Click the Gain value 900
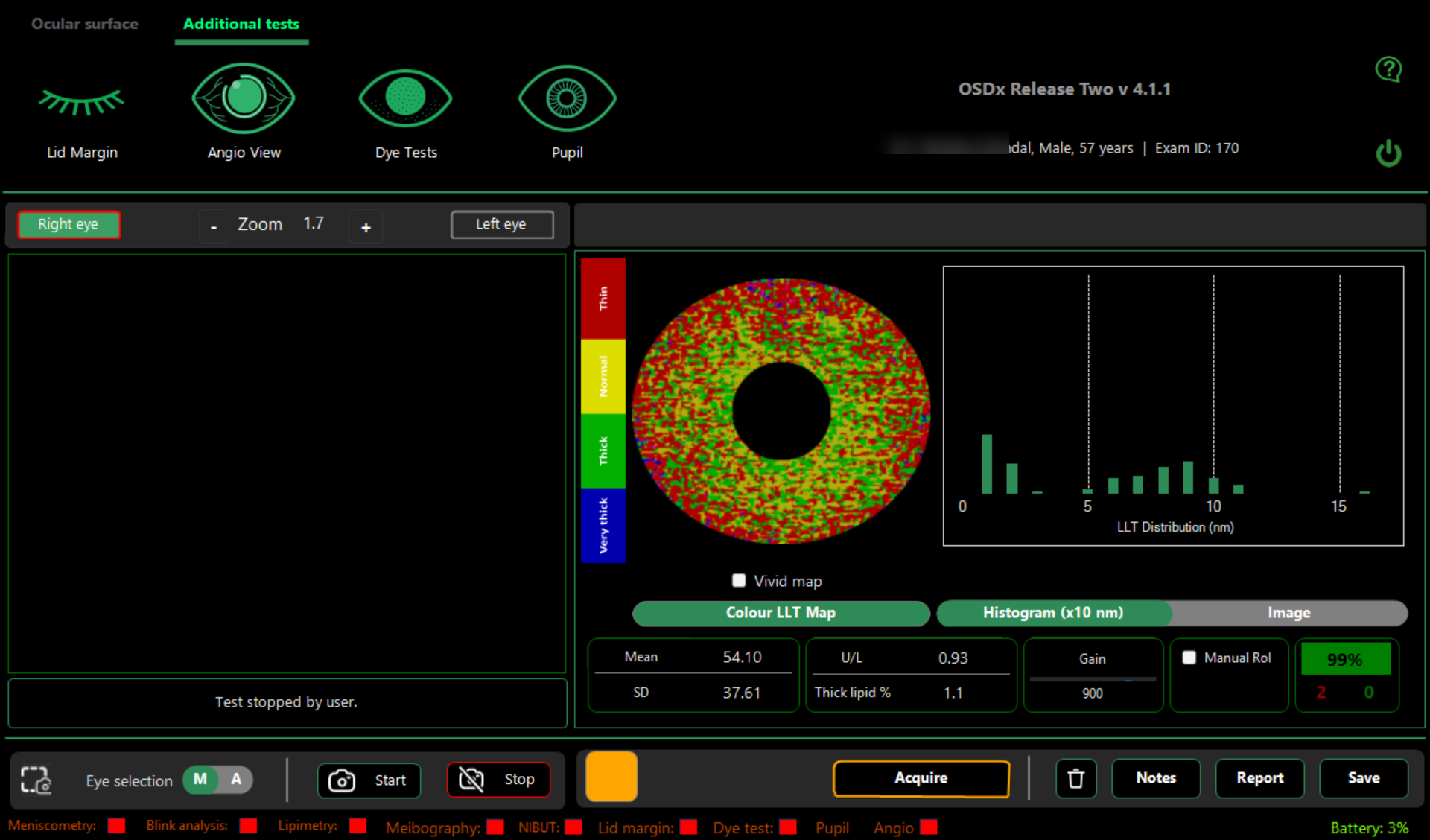Image resolution: width=1430 pixels, height=840 pixels. (1093, 693)
